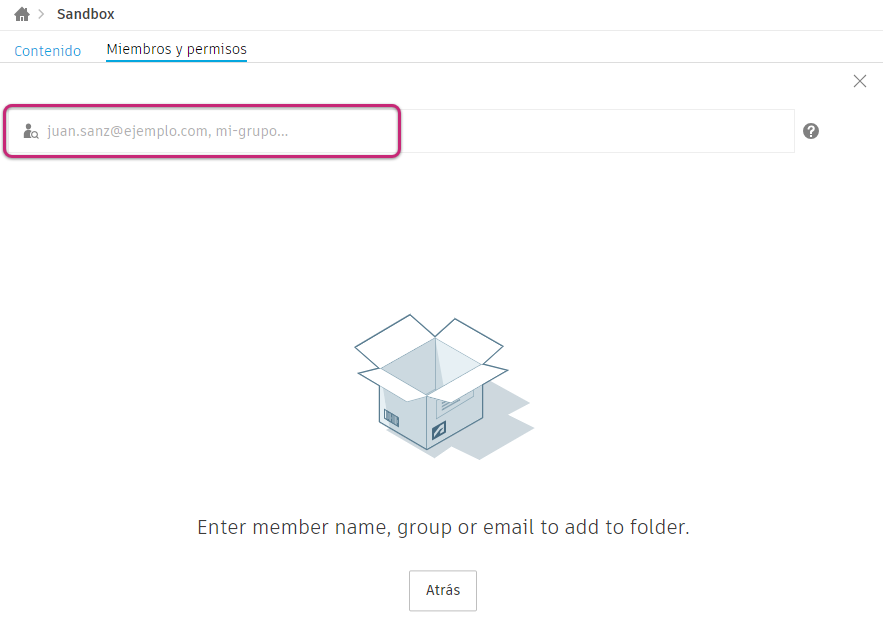Switch to the Contenido tab
This screenshot has height=642, width=883.
pos(47,50)
